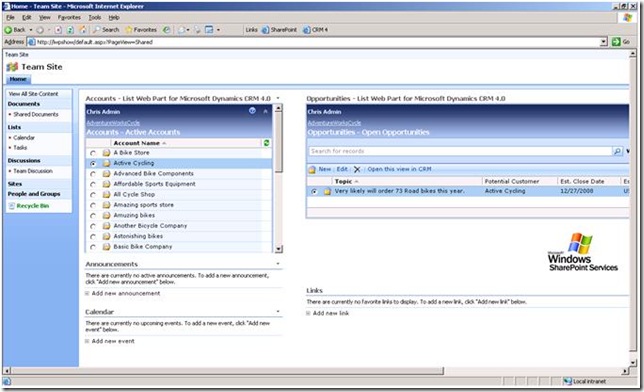Collapse the Accounts web part header chevron
Viewport: 644px width, 392px height.
[x=265, y=111]
